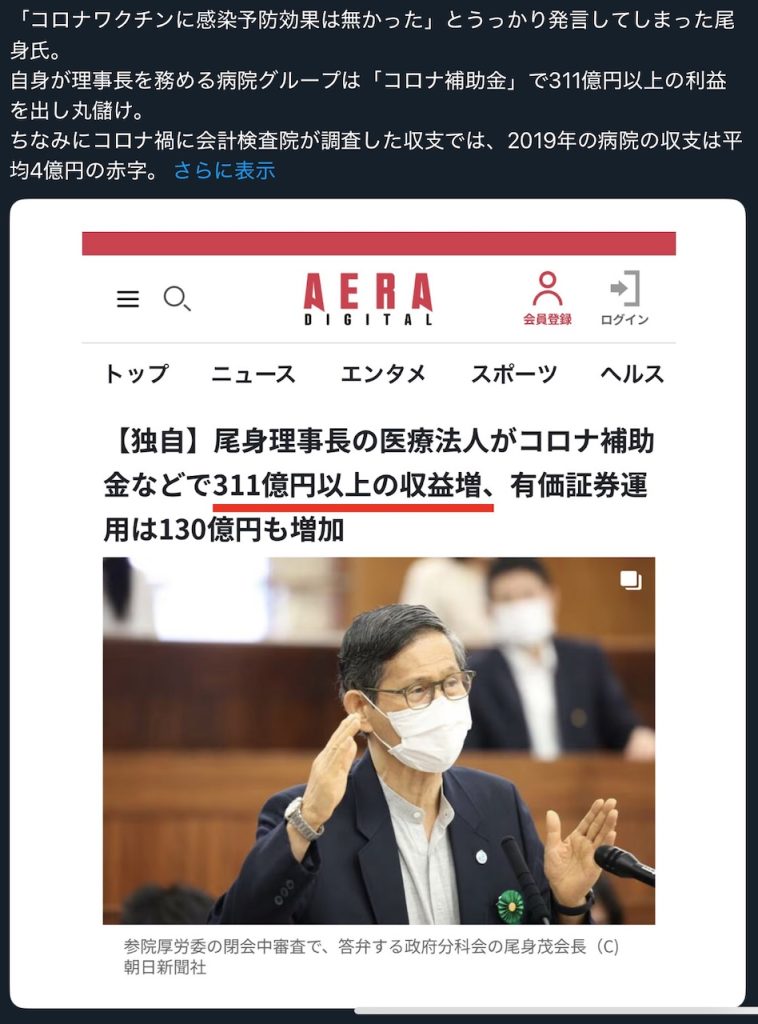Click the AERA DIGITAL logo
Screen dimensions: 758x1024
point(368,299)
